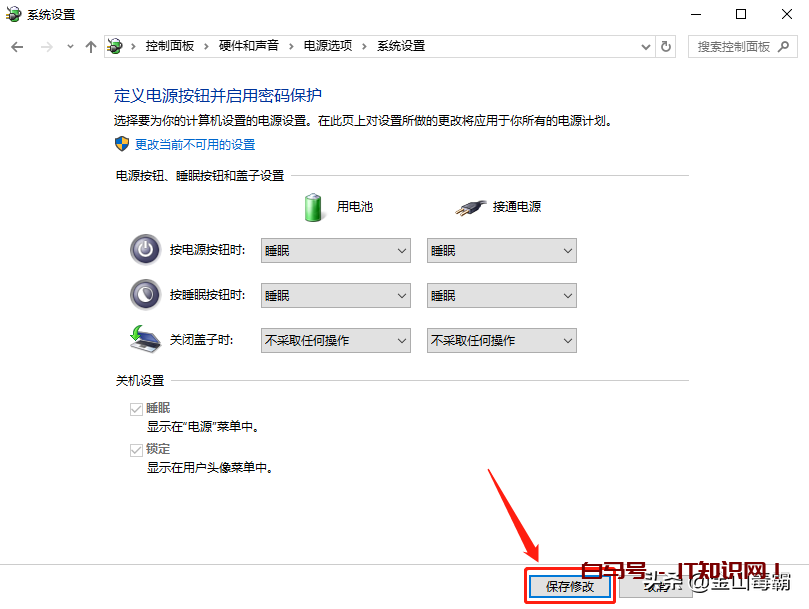Click the forward navigation arrow

click(45, 47)
